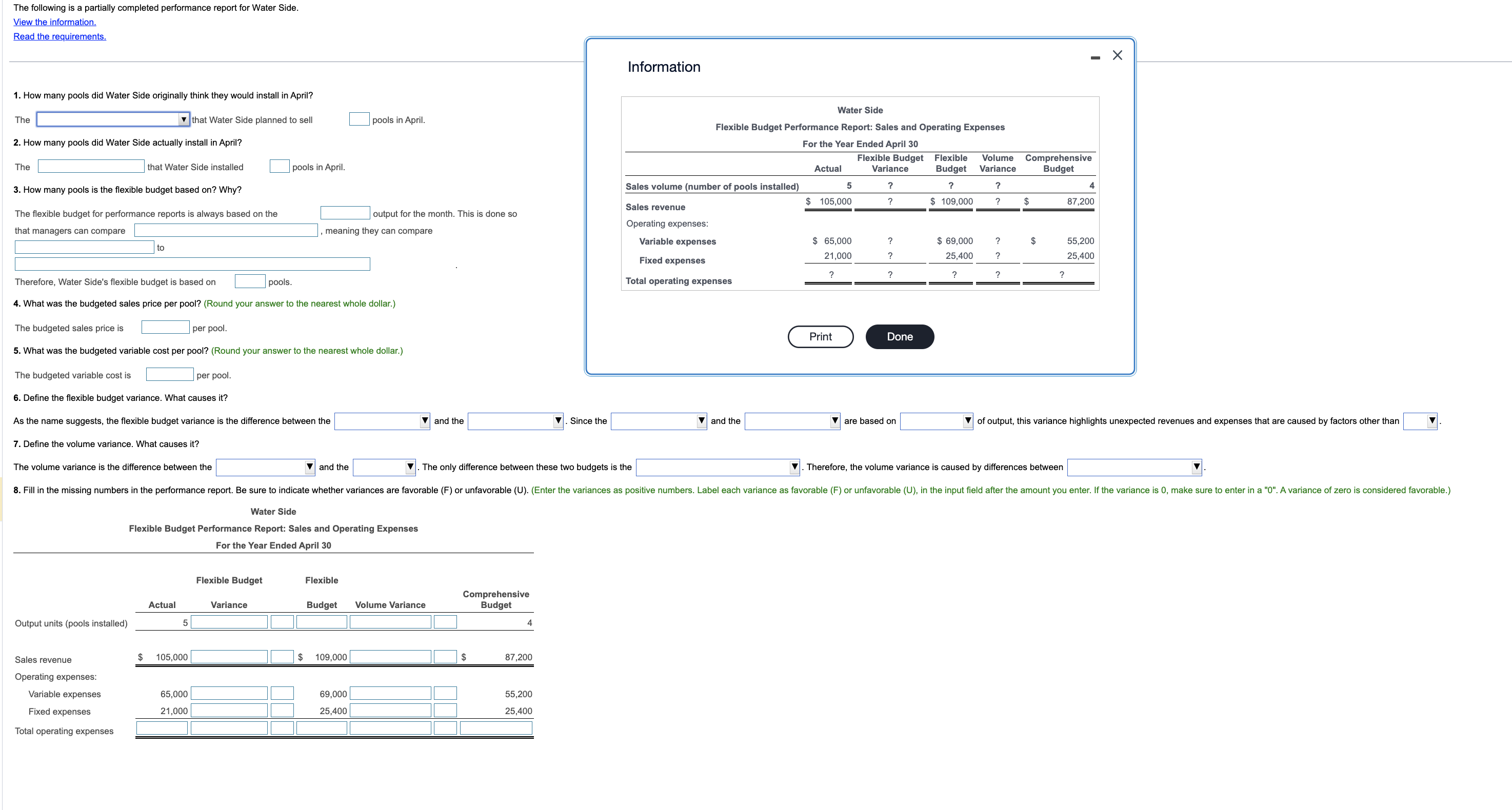Click the budgeted sales price per pool field
1512x810 pixels.
[x=165, y=327]
